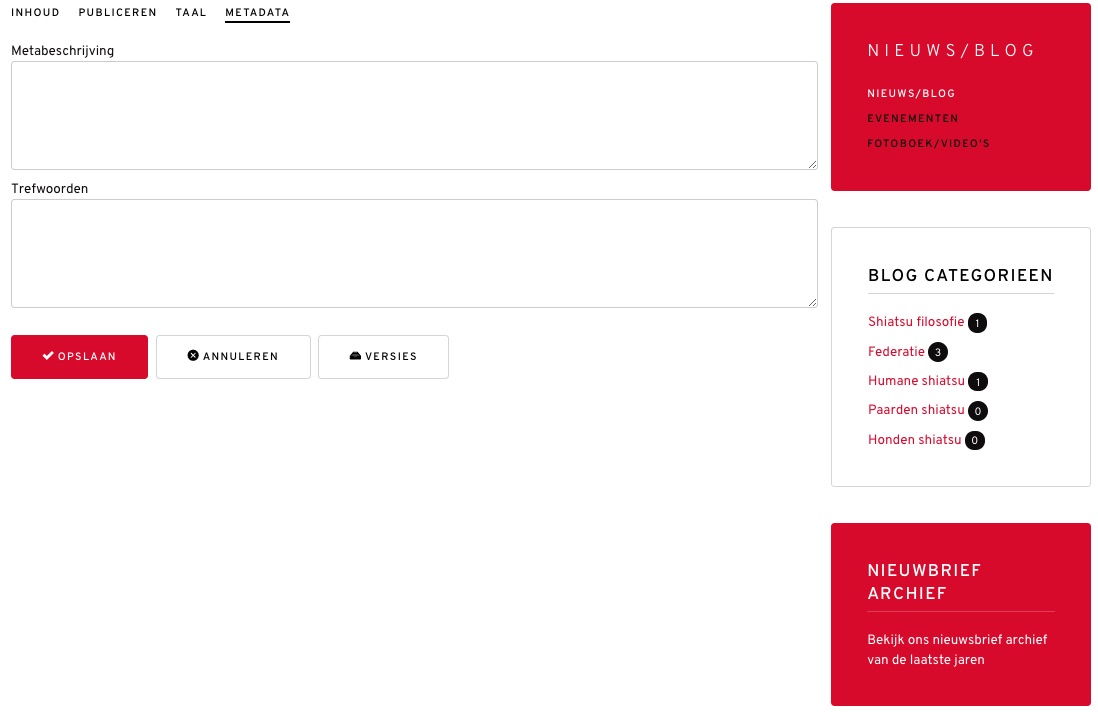Open Evenementen in the red sidebar

click(912, 118)
